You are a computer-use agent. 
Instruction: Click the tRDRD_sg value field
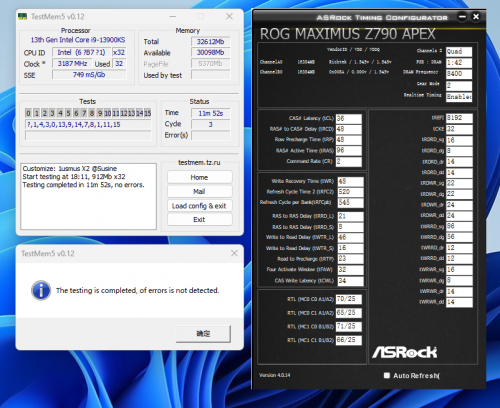point(459,140)
